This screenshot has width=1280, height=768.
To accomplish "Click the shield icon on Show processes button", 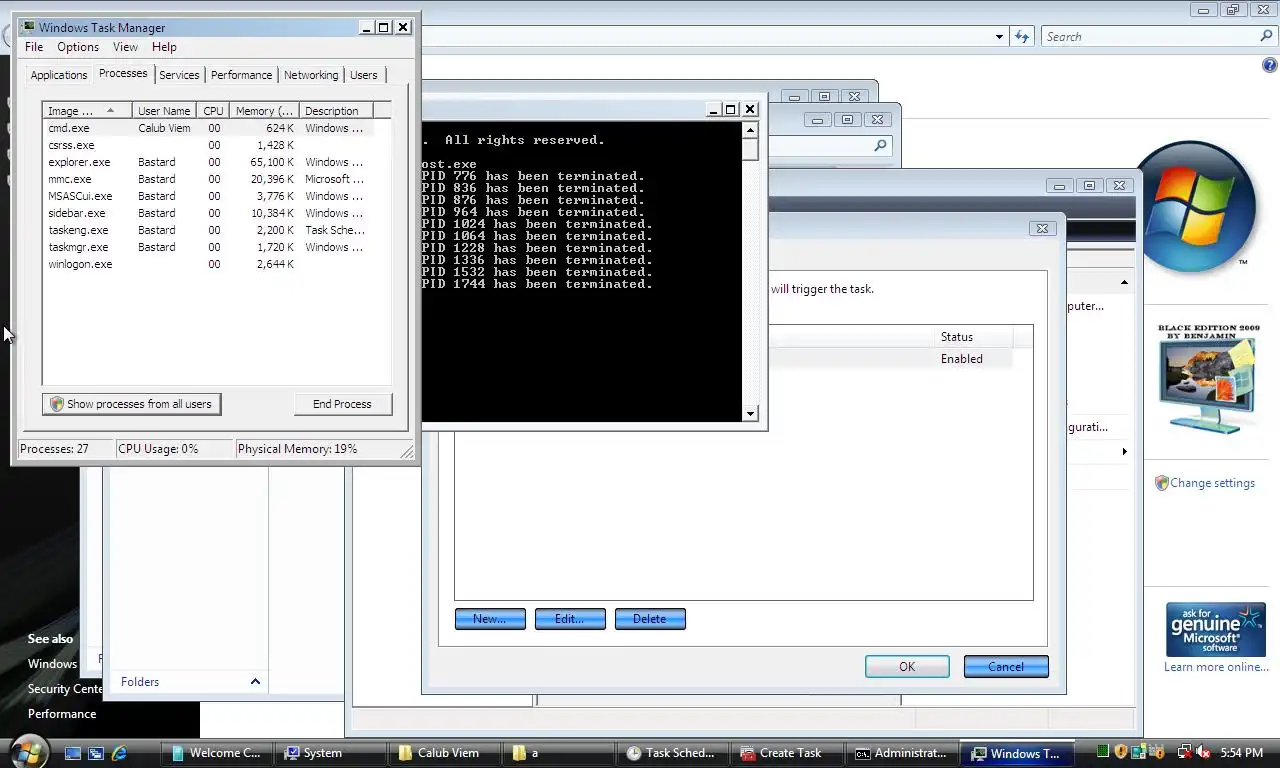I will click(57, 404).
